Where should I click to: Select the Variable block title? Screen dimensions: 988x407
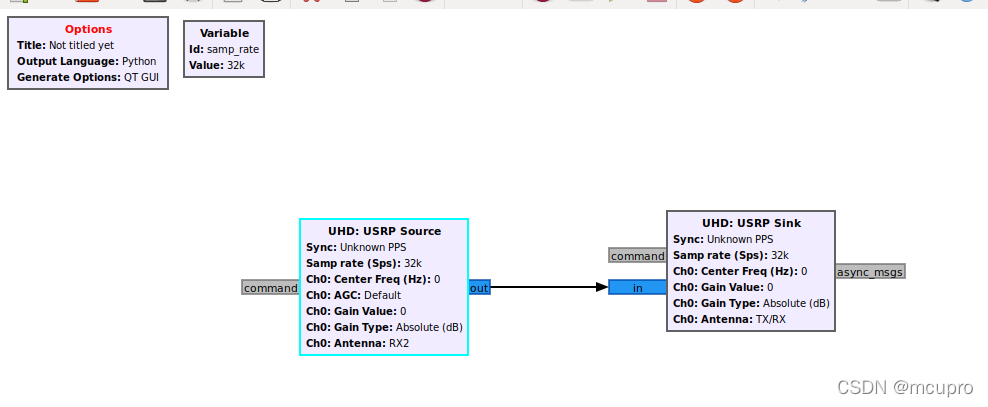224,33
